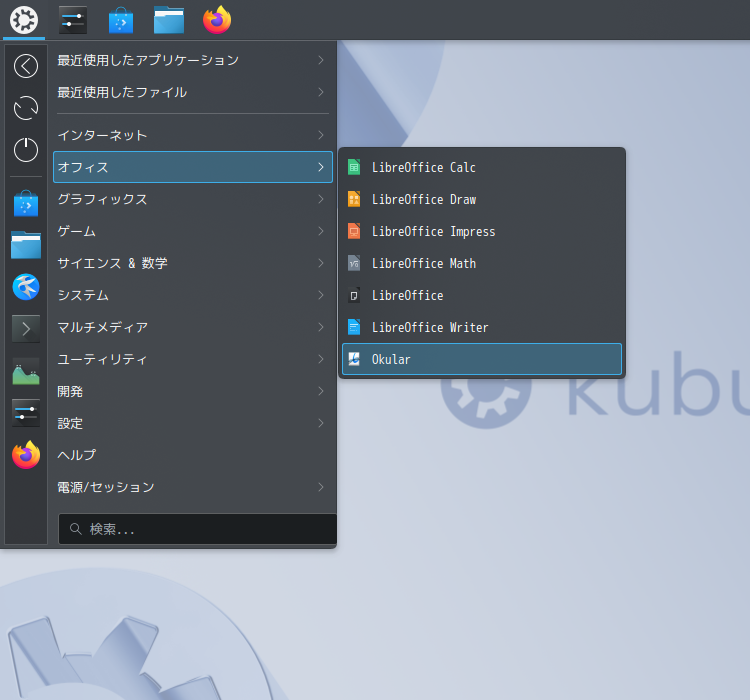
Task: Click the Okular application icon
Action: [x=354, y=359]
